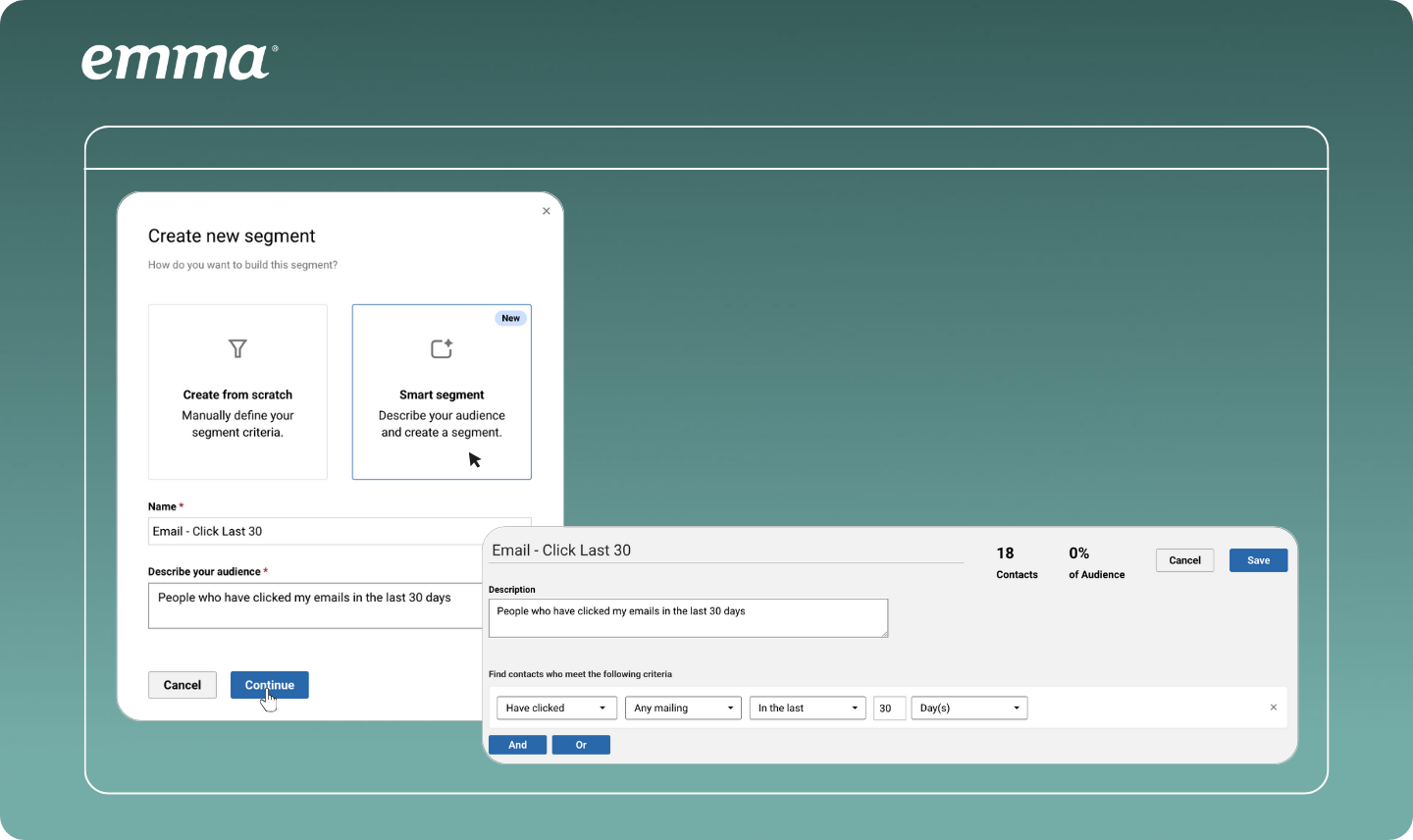
Task: Open the Day(s) unit dropdown
Action: (x=968, y=708)
